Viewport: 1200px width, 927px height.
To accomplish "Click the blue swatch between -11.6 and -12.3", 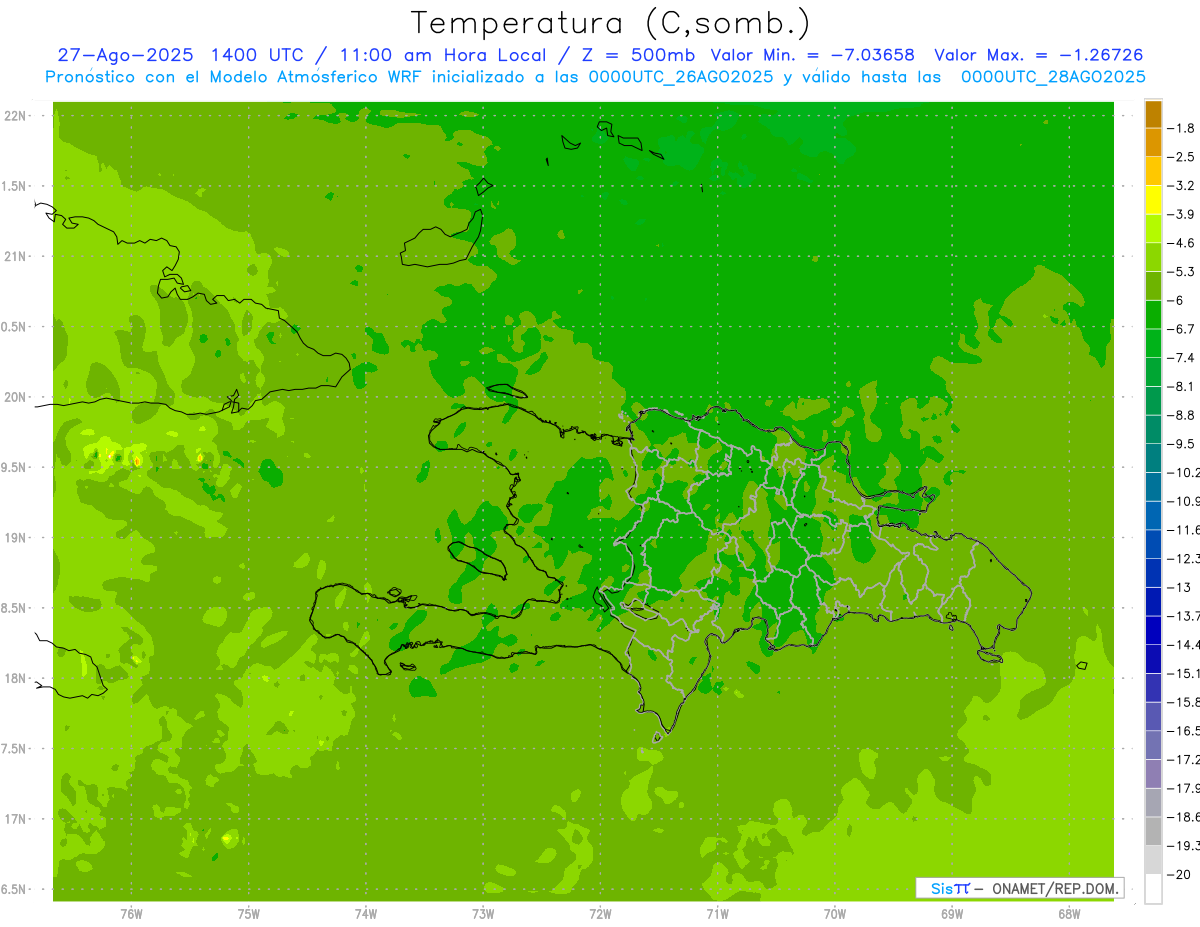I will click(1153, 544).
